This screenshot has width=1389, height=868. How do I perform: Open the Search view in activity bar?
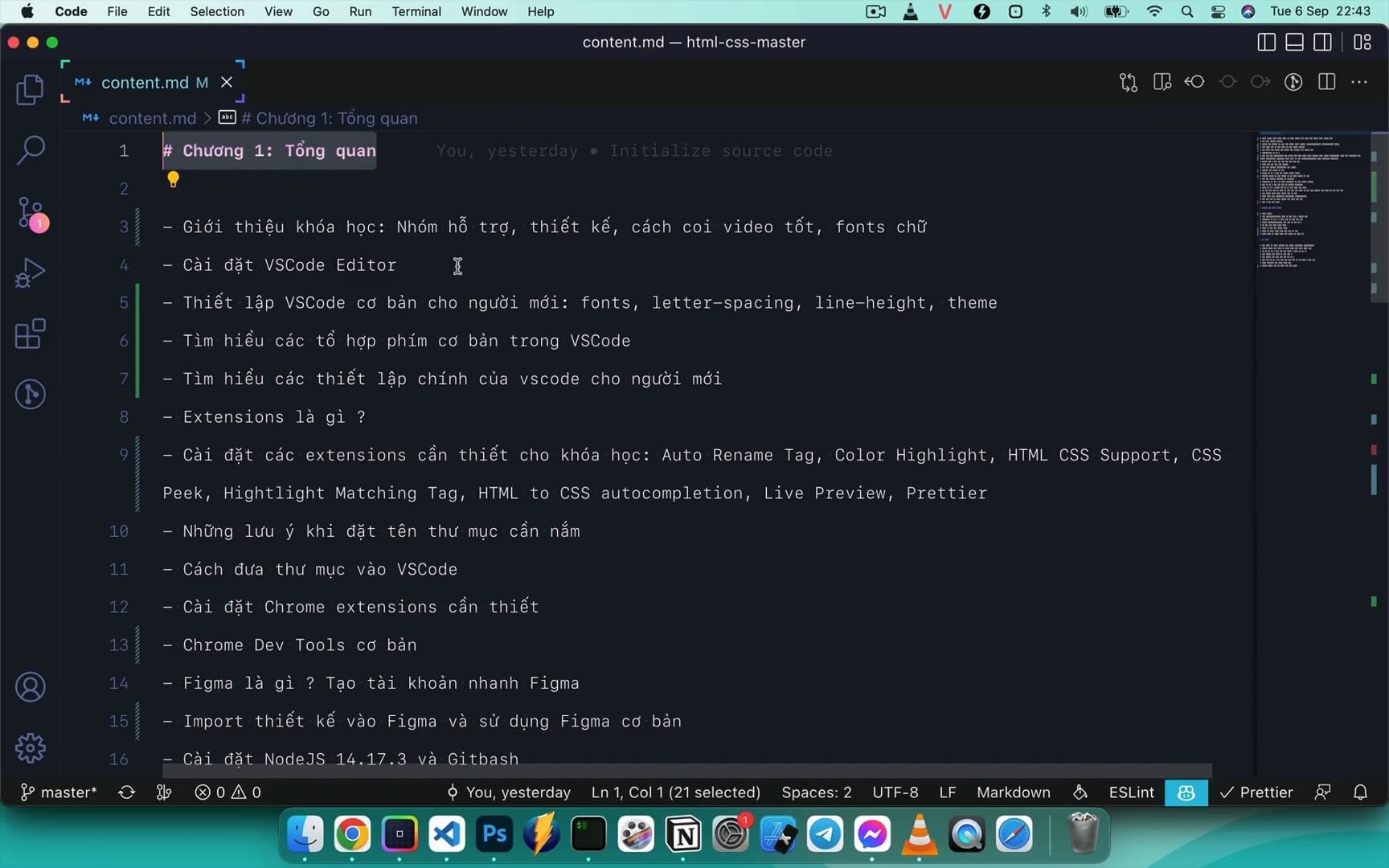[x=30, y=150]
